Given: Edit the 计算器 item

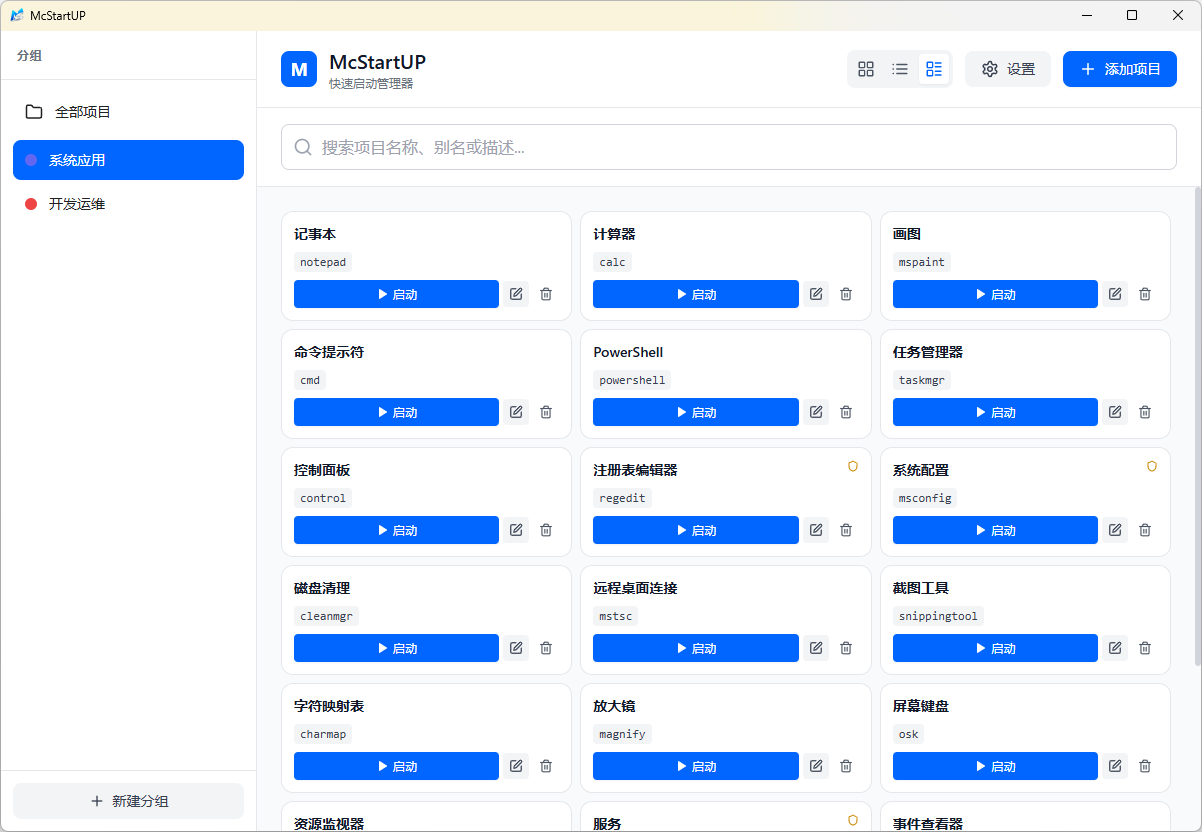Looking at the screenshot, I should tap(816, 294).
